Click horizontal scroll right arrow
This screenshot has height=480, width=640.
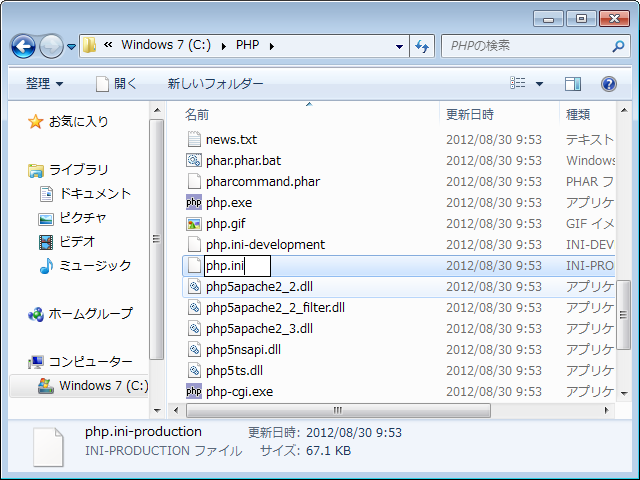coord(607,410)
